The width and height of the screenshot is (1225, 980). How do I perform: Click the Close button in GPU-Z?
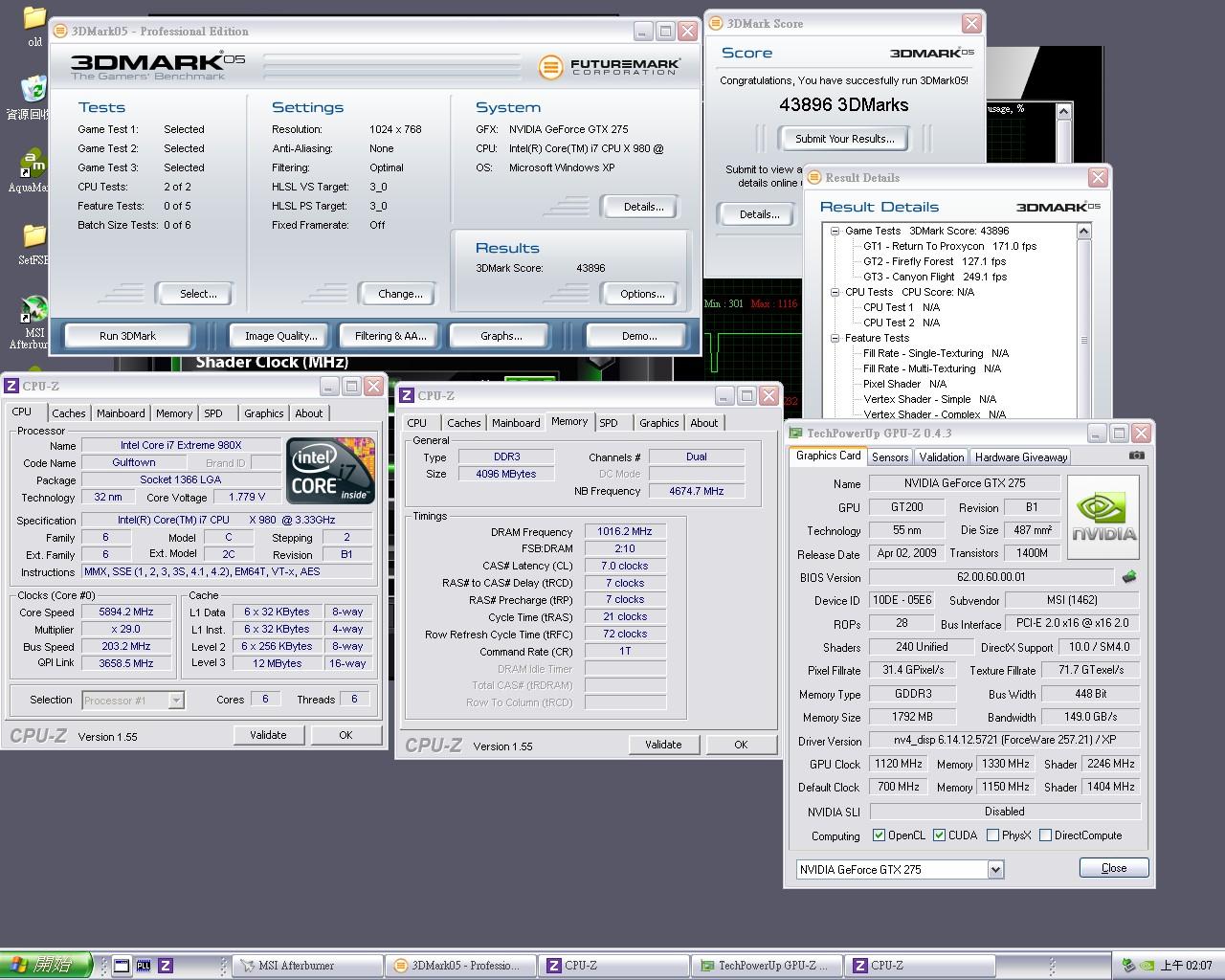pos(1114,868)
